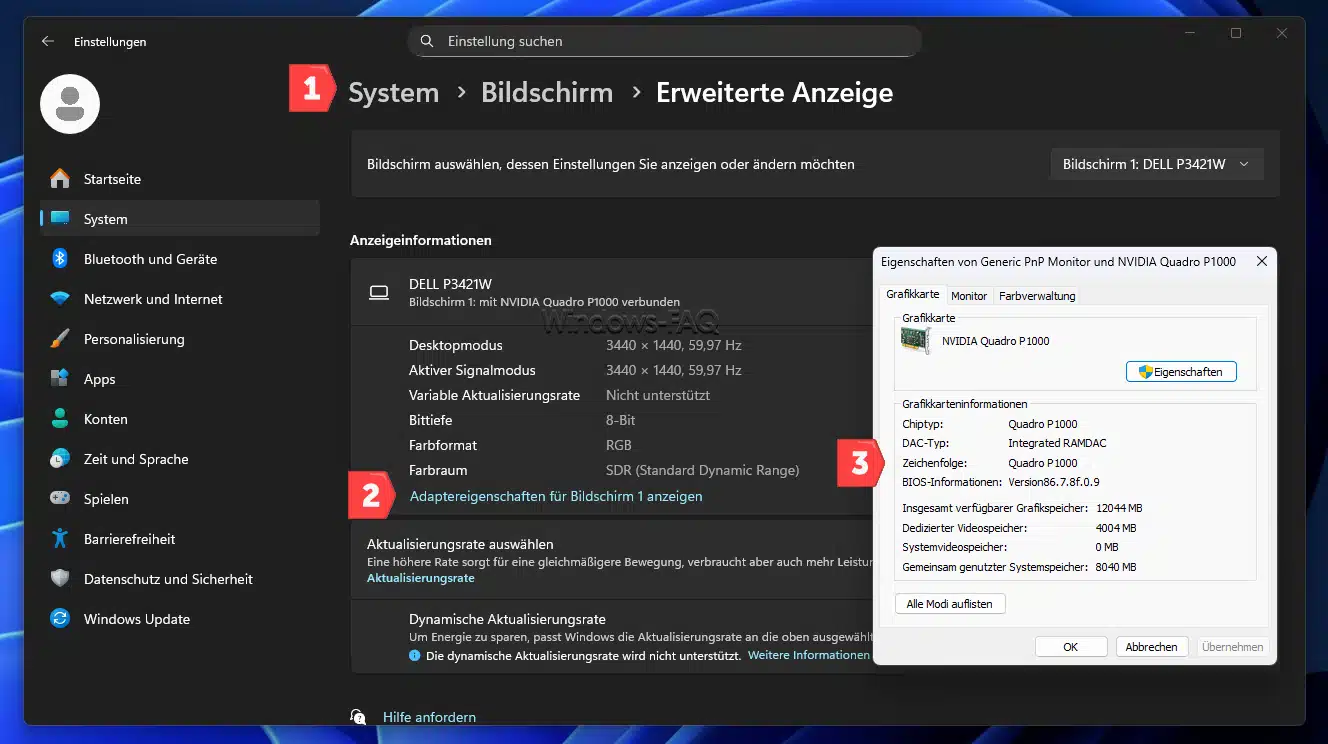Open Startseite via the home icon
Image resolution: width=1328 pixels, height=744 pixels.
60,179
